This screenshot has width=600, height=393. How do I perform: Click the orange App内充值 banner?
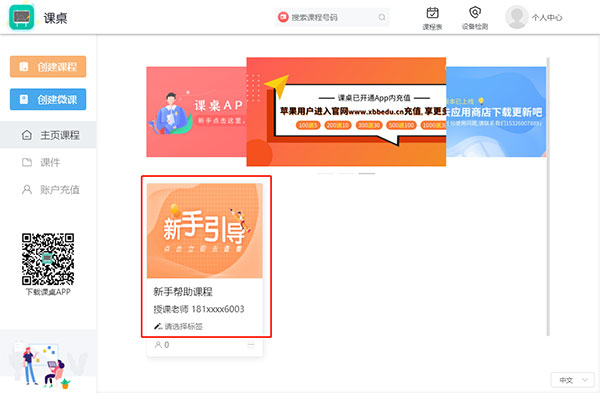pyautogui.click(x=346, y=112)
